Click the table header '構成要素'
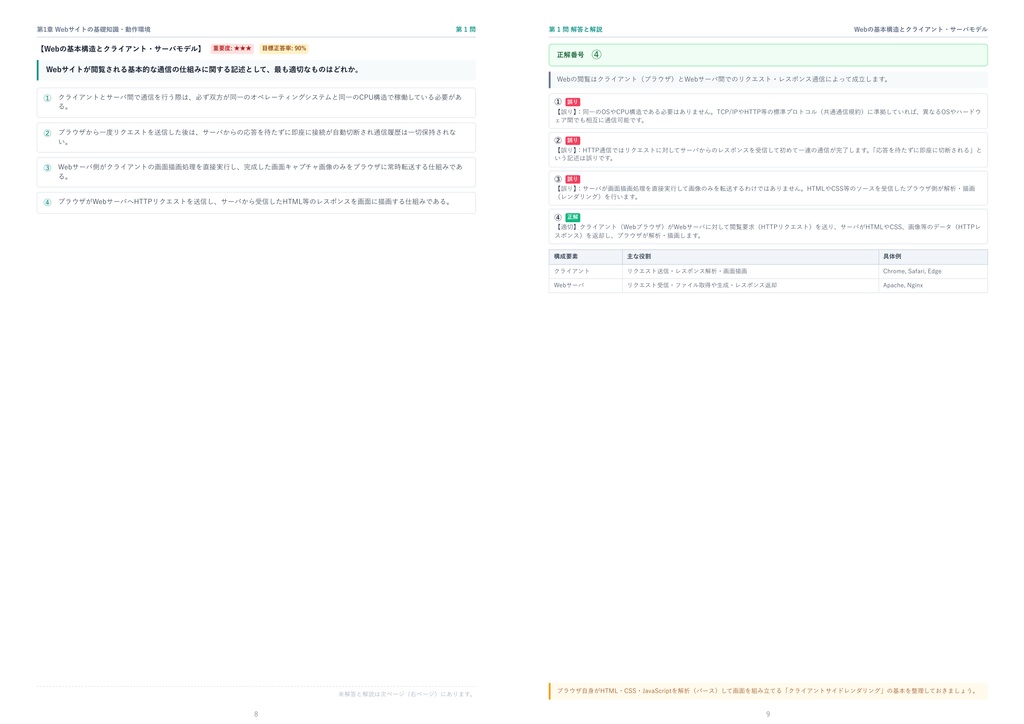 (586, 257)
